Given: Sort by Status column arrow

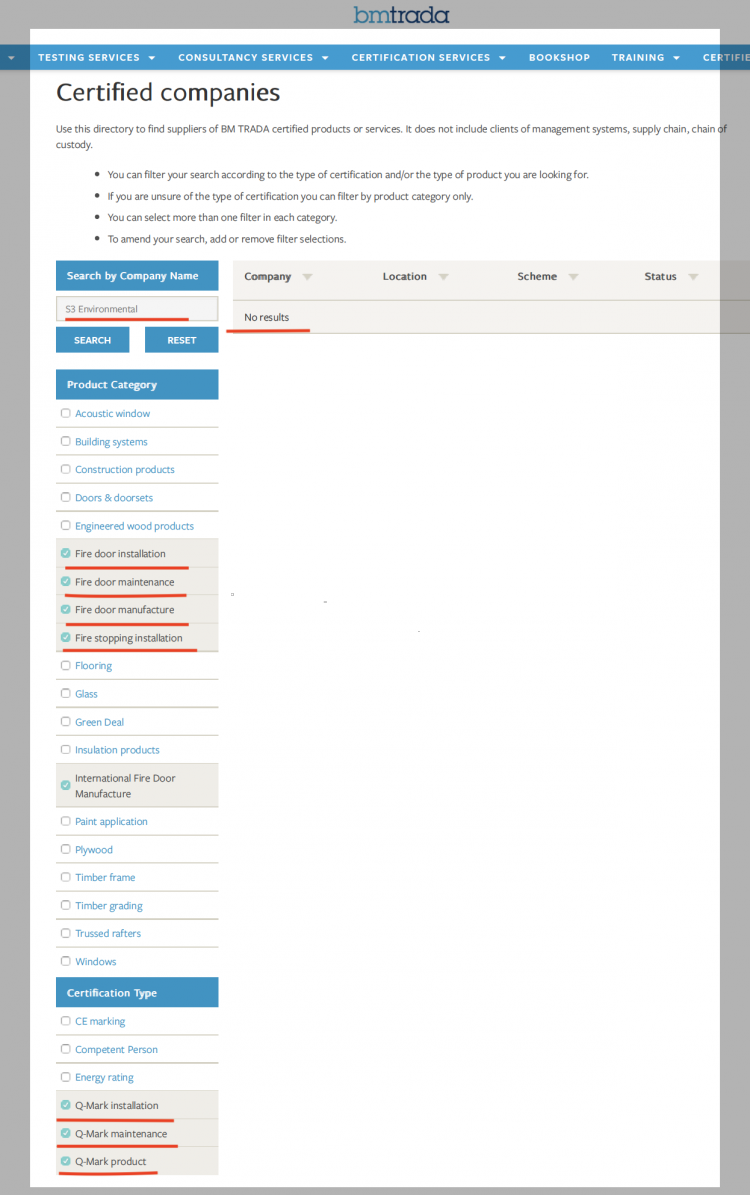Looking at the screenshot, I should (693, 277).
